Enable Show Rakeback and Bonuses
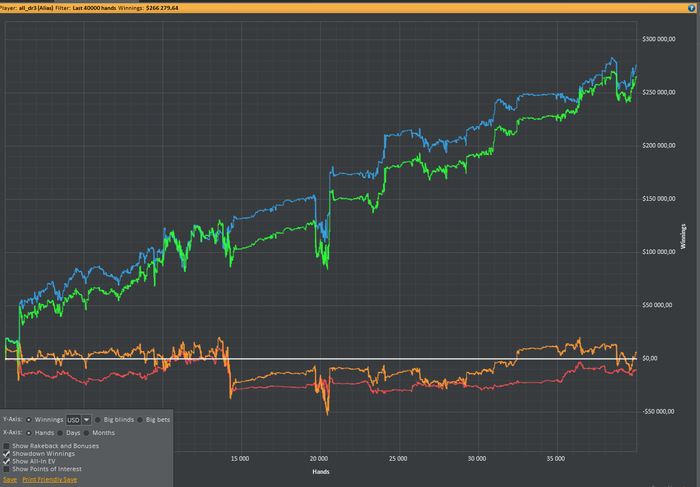 (6, 446)
